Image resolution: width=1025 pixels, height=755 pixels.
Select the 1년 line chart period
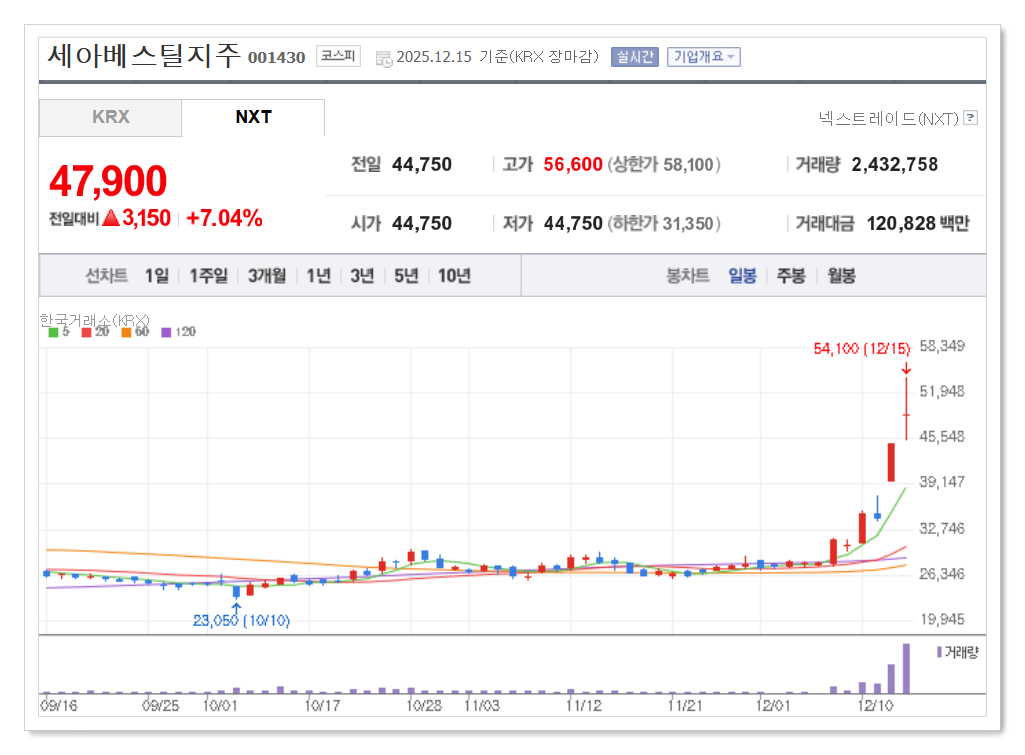[318, 276]
